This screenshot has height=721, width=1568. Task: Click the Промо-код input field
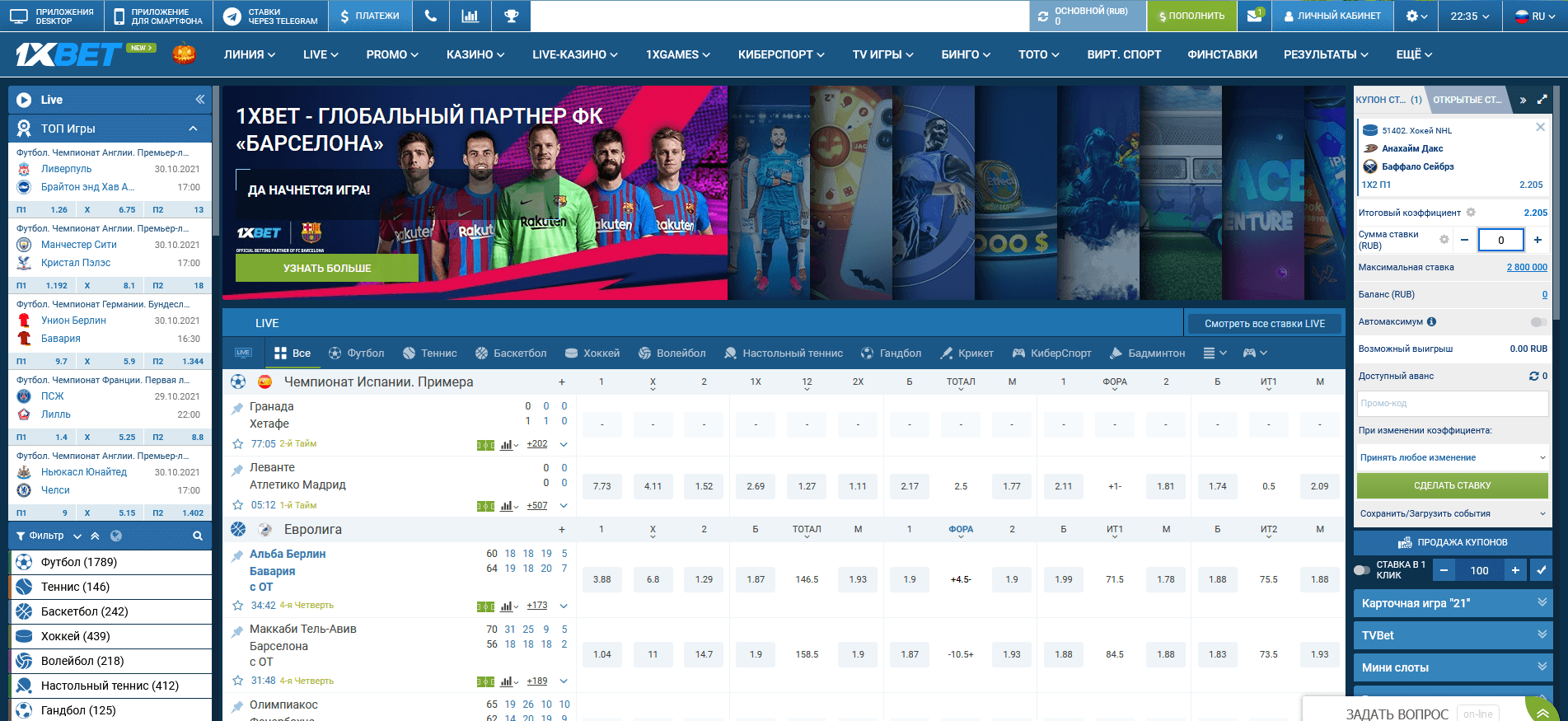point(1452,403)
